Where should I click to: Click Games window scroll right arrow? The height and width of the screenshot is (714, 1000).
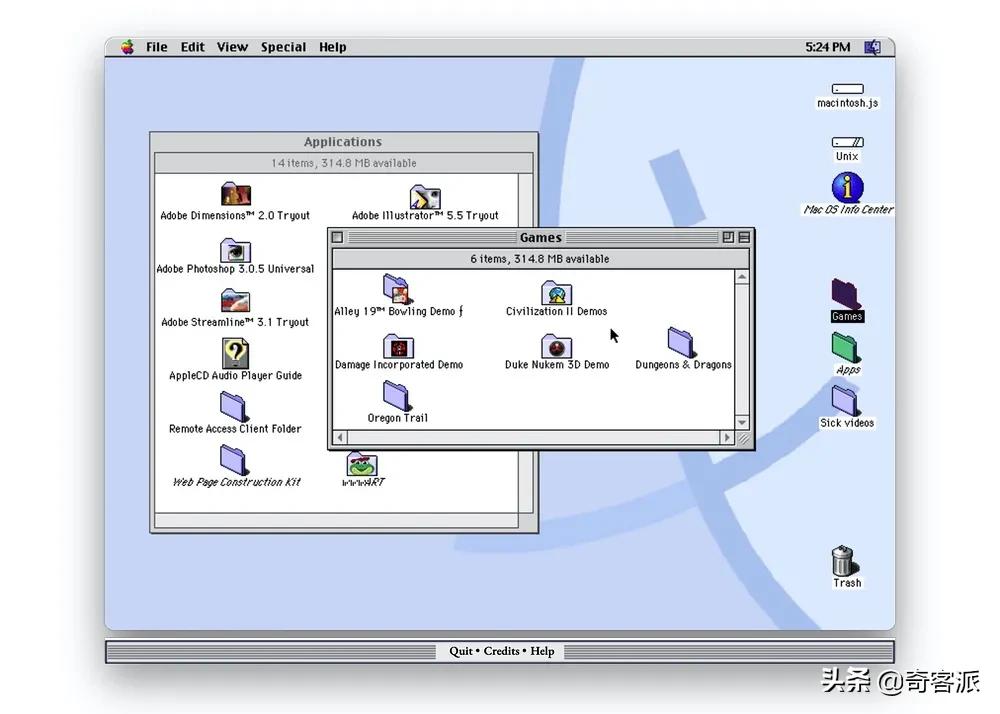pyautogui.click(x=726, y=437)
